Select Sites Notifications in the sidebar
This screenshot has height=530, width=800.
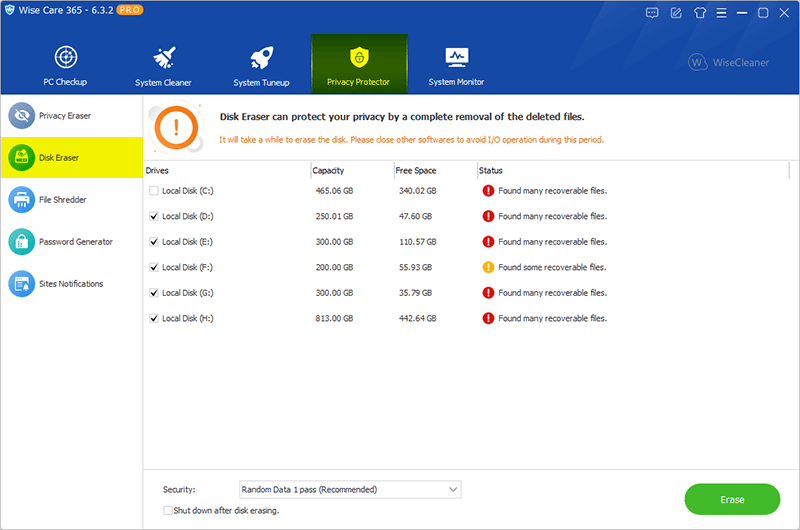tap(71, 284)
